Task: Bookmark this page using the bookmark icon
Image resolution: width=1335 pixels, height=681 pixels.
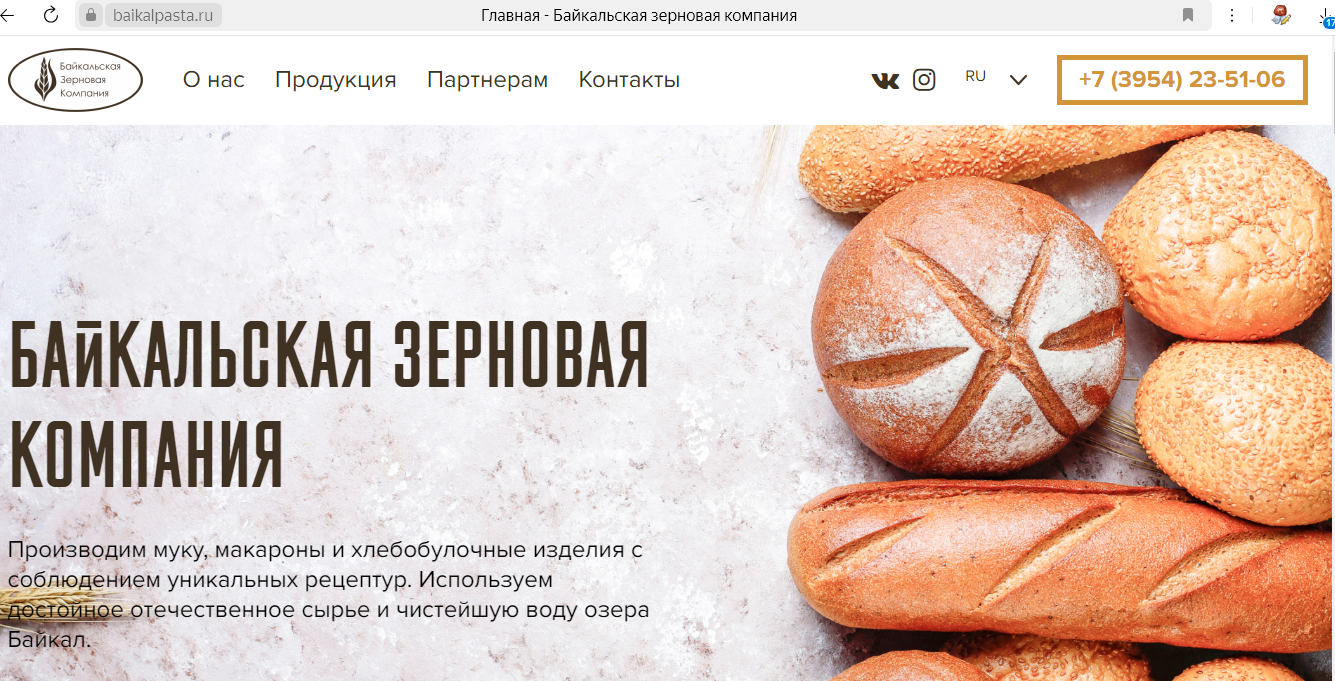Action: 1188,15
